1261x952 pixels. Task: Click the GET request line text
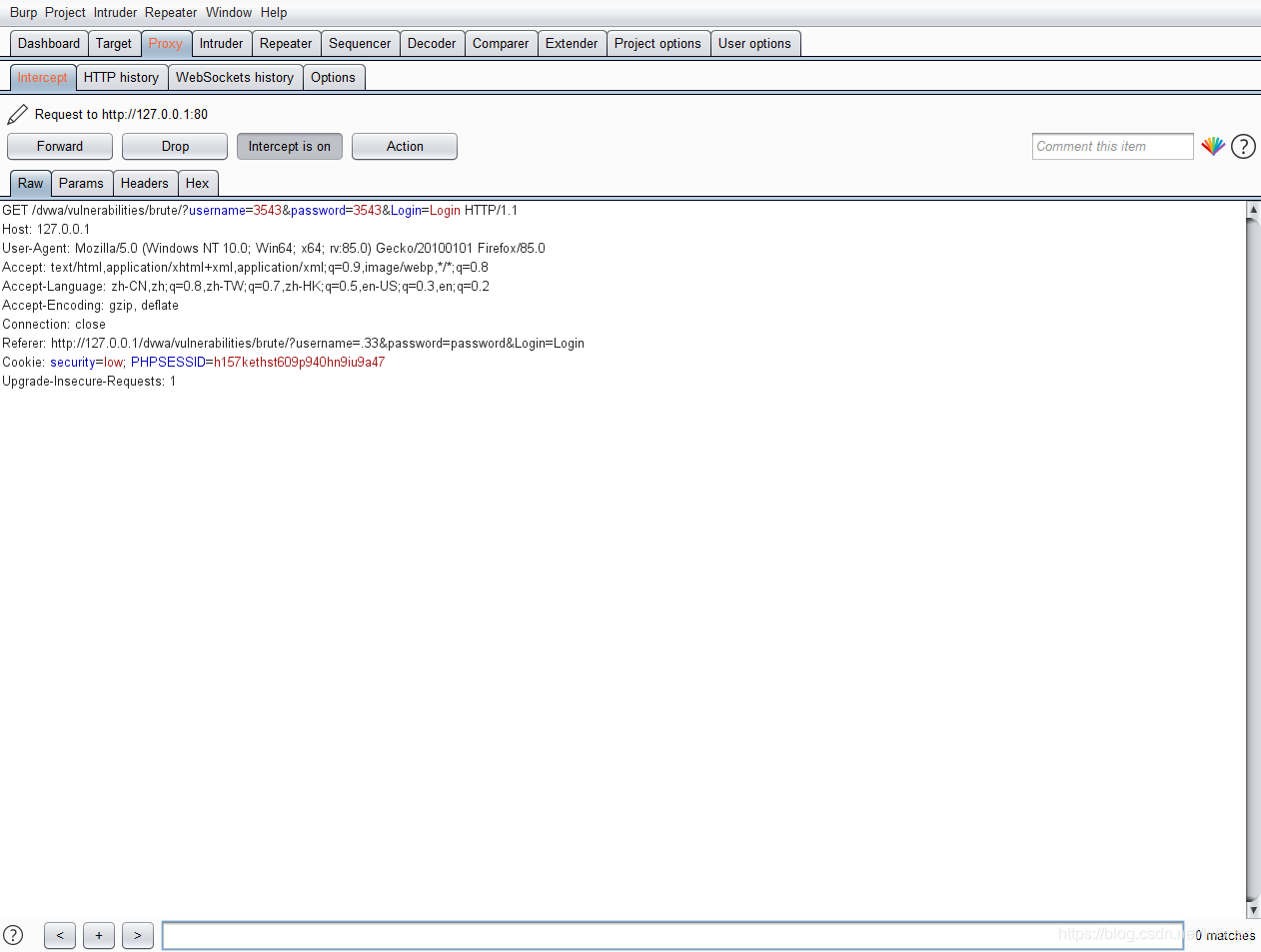click(x=260, y=211)
